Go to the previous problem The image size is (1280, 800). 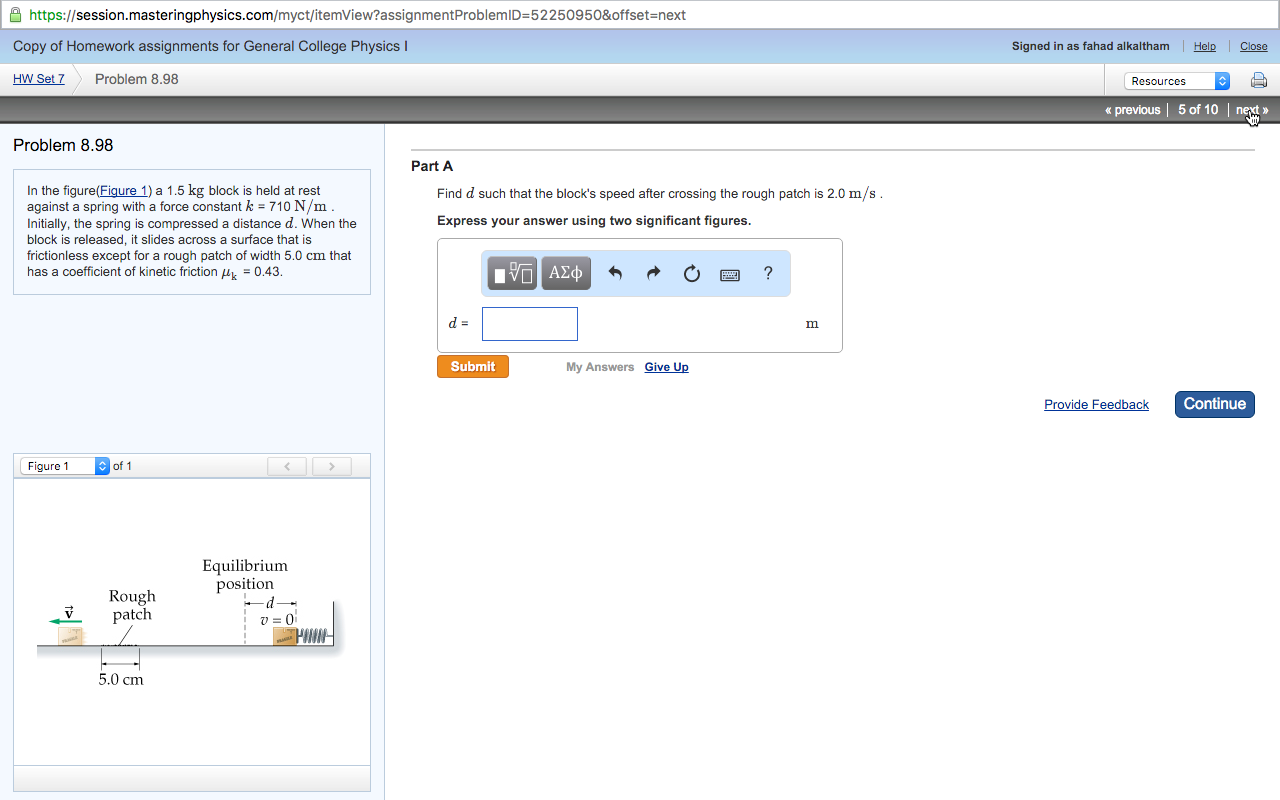[x=1133, y=110]
